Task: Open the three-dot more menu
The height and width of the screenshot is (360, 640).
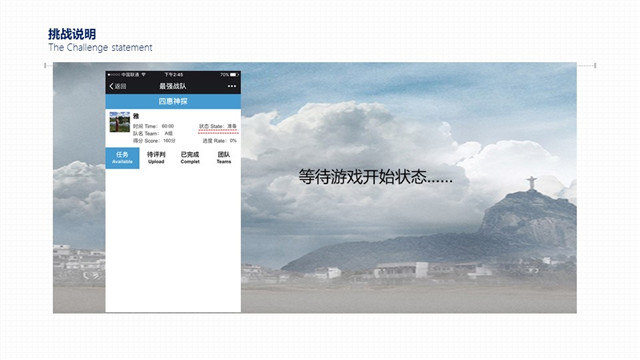Action: (232, 86)
